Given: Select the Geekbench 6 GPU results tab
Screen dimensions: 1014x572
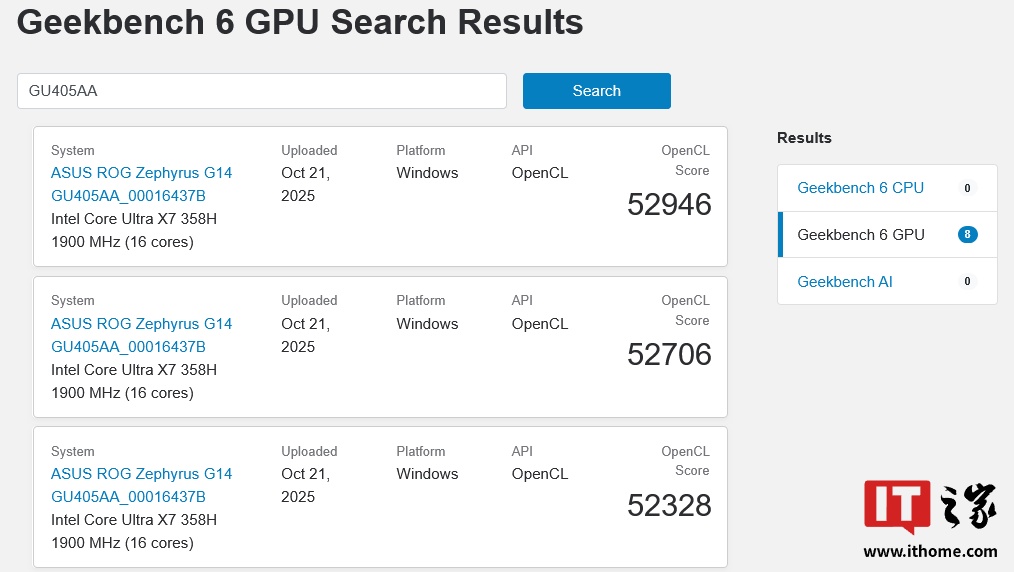Looking at the screenshot, I should (860, 235).
